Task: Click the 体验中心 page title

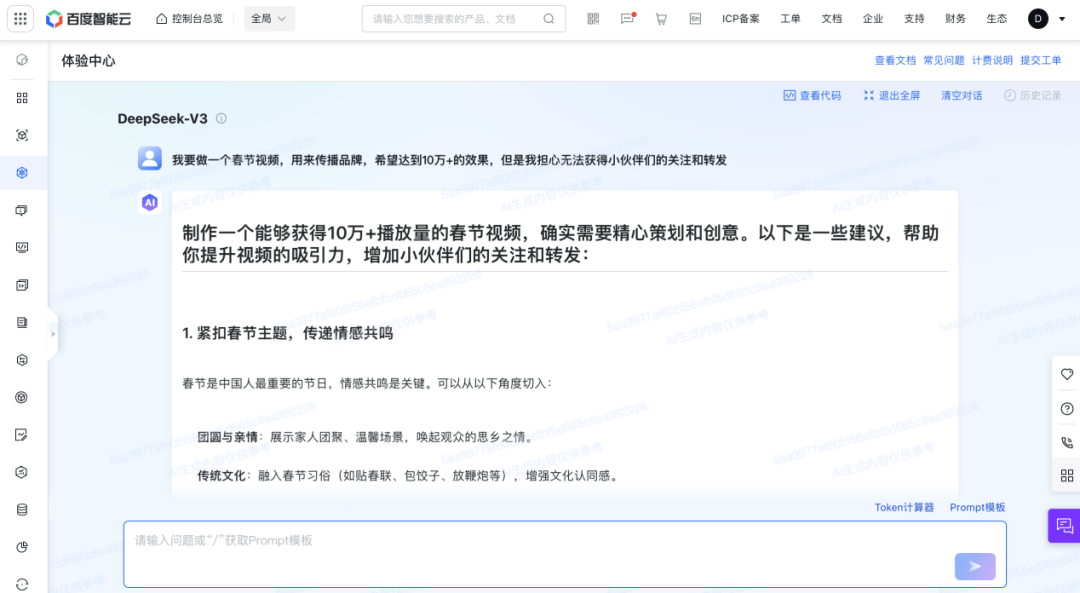Action: pyautogui.click(x=88, y=61)
